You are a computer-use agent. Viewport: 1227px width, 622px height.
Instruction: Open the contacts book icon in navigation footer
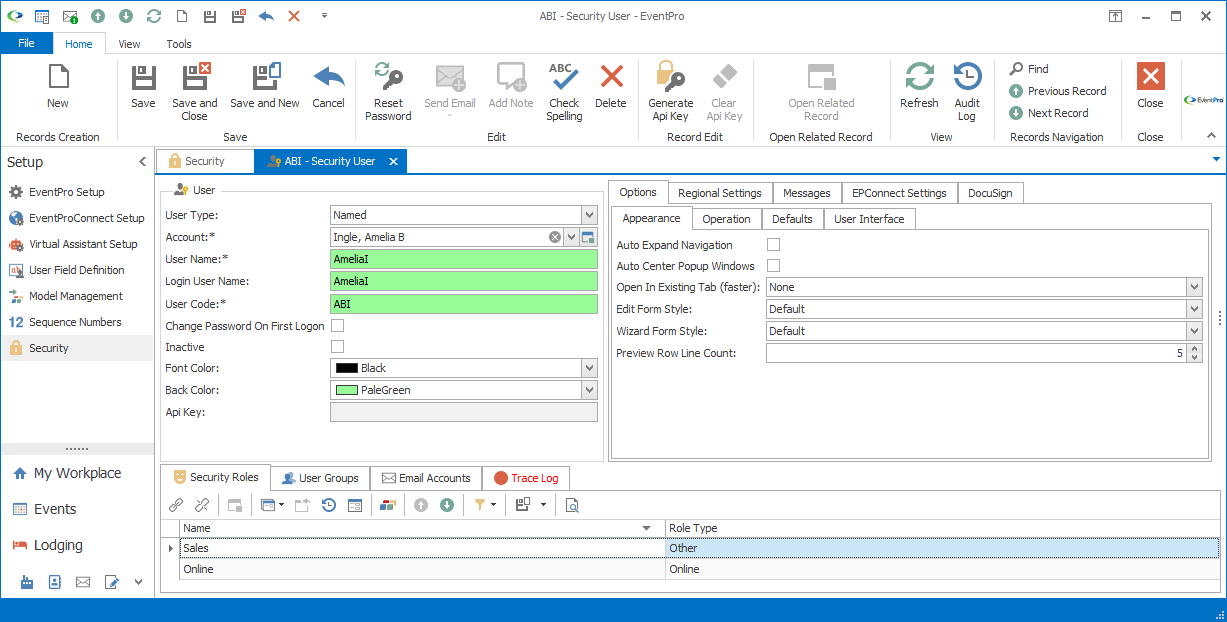[55, 581]
